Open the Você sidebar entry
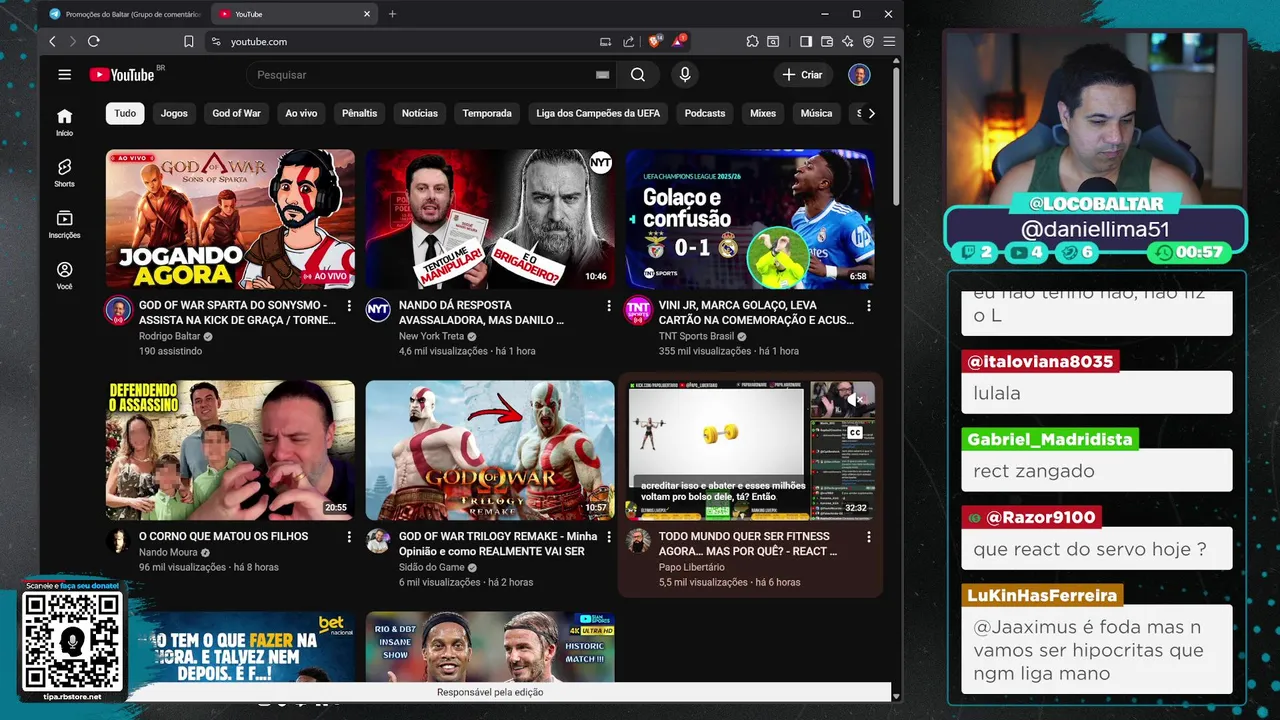Image resolution: width=1280 pixels, height=720 pixels. [64, 275]
